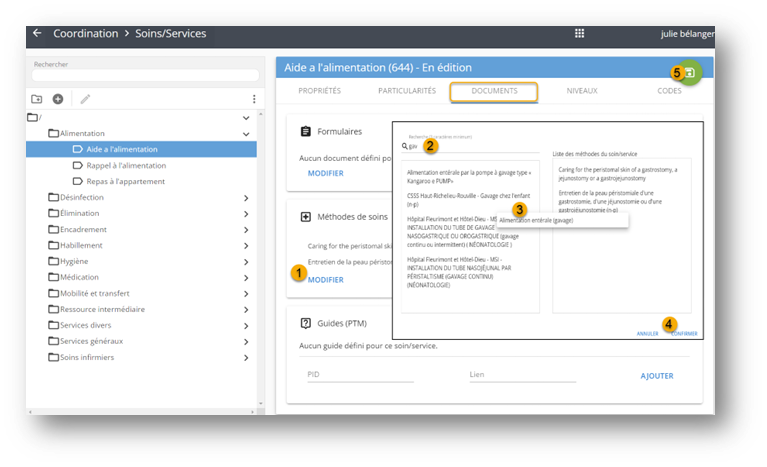Expand the Désinfection folder
767x467 pixels.
pyautogui.click(x=246, y=198)
